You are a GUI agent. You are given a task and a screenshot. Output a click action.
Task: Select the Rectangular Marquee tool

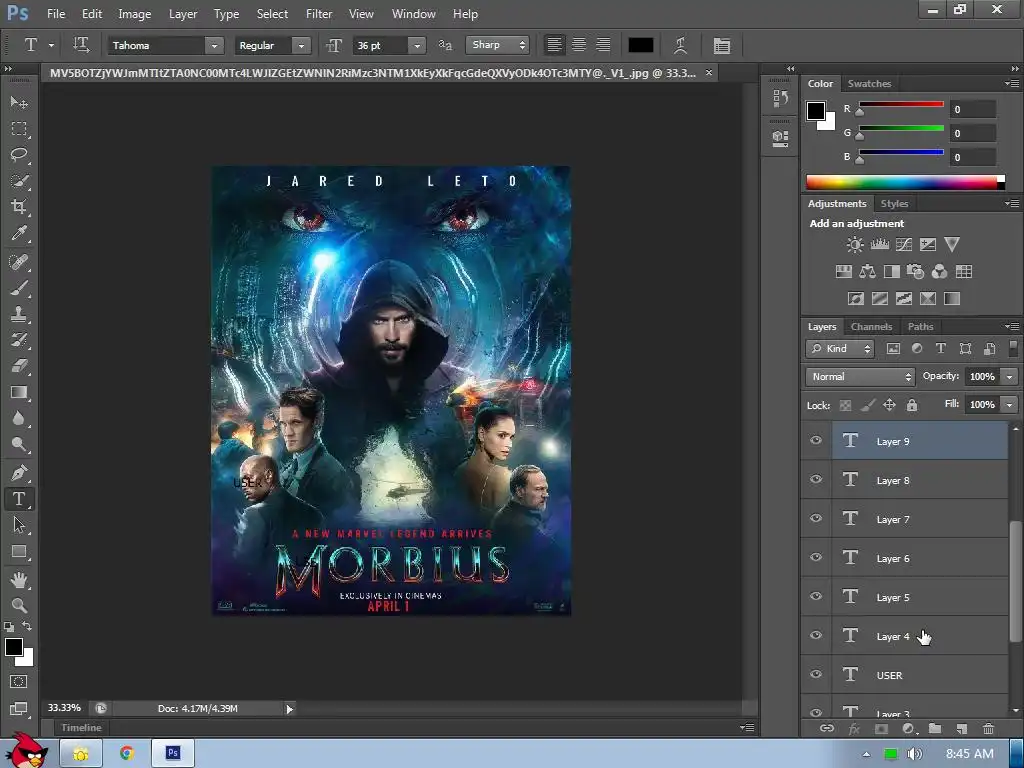(19, 129)
